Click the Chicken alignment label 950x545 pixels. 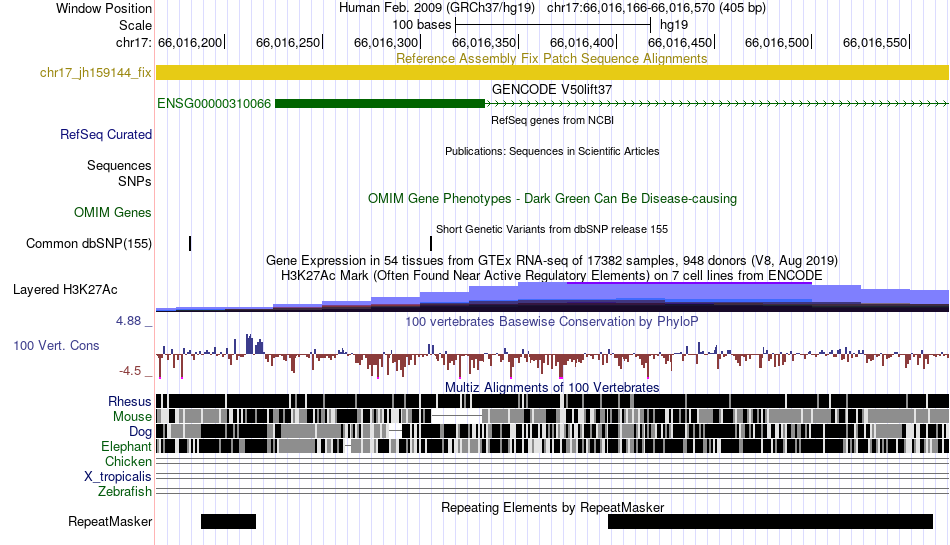(x=128, y=461)
